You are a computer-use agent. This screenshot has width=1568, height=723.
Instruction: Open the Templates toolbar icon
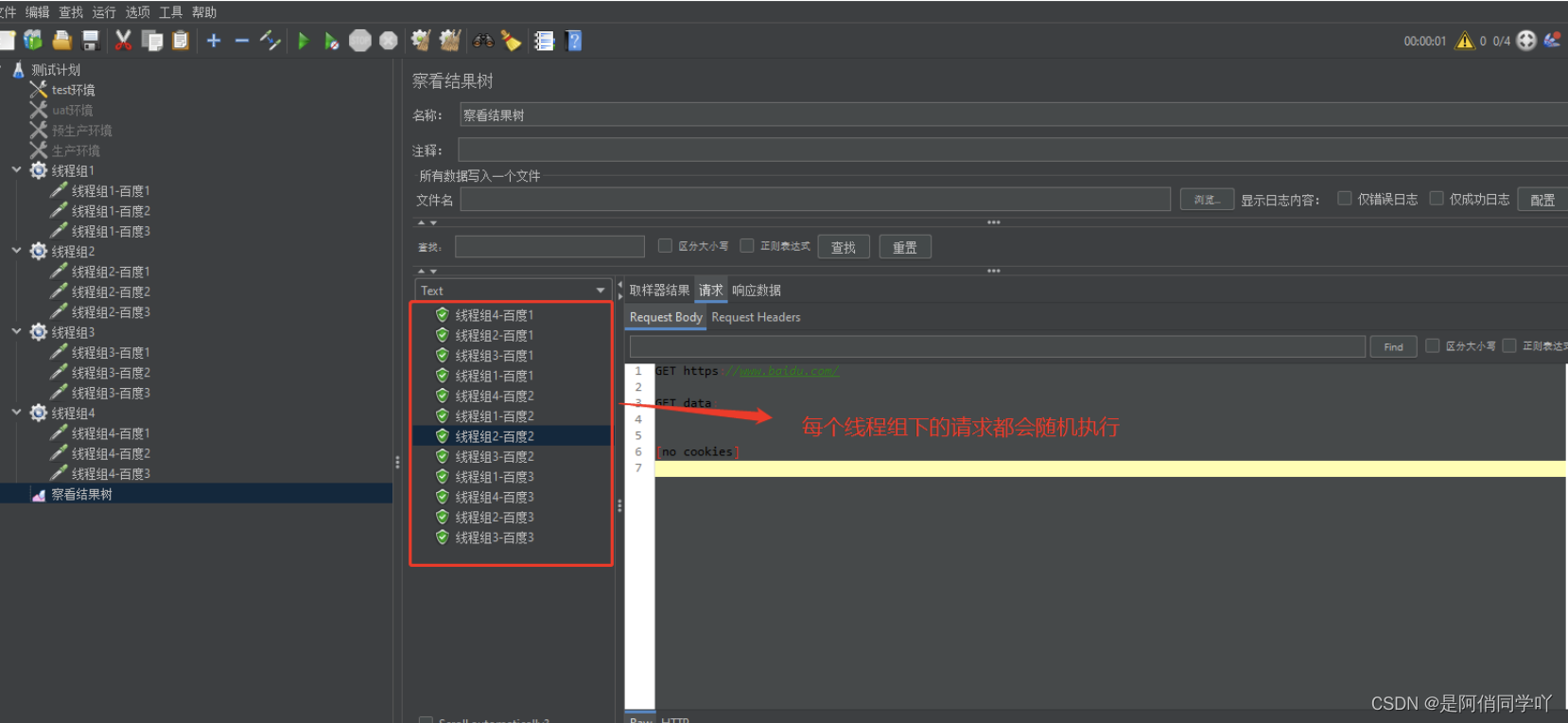[x=33, y=40]
